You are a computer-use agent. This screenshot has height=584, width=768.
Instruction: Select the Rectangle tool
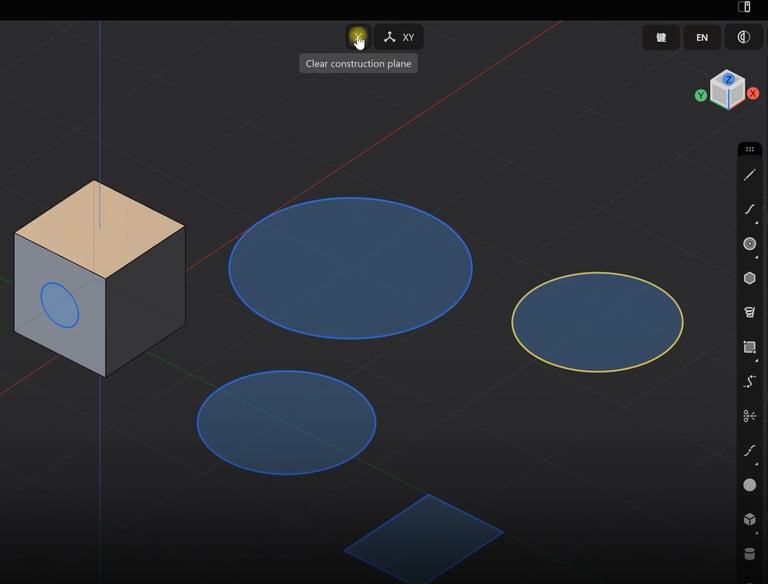pos(749,347)
